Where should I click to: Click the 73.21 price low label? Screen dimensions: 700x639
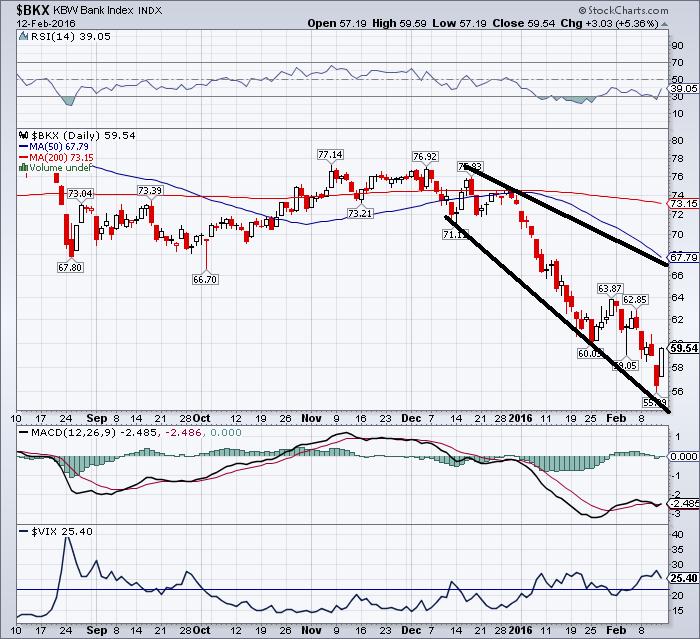click(x=360, y=213)
